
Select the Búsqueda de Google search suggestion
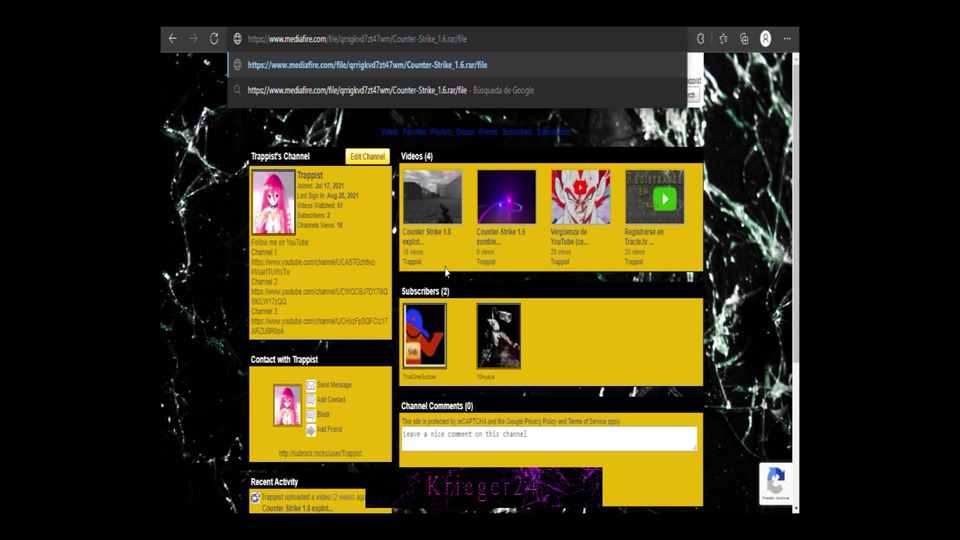coord(457,91)
